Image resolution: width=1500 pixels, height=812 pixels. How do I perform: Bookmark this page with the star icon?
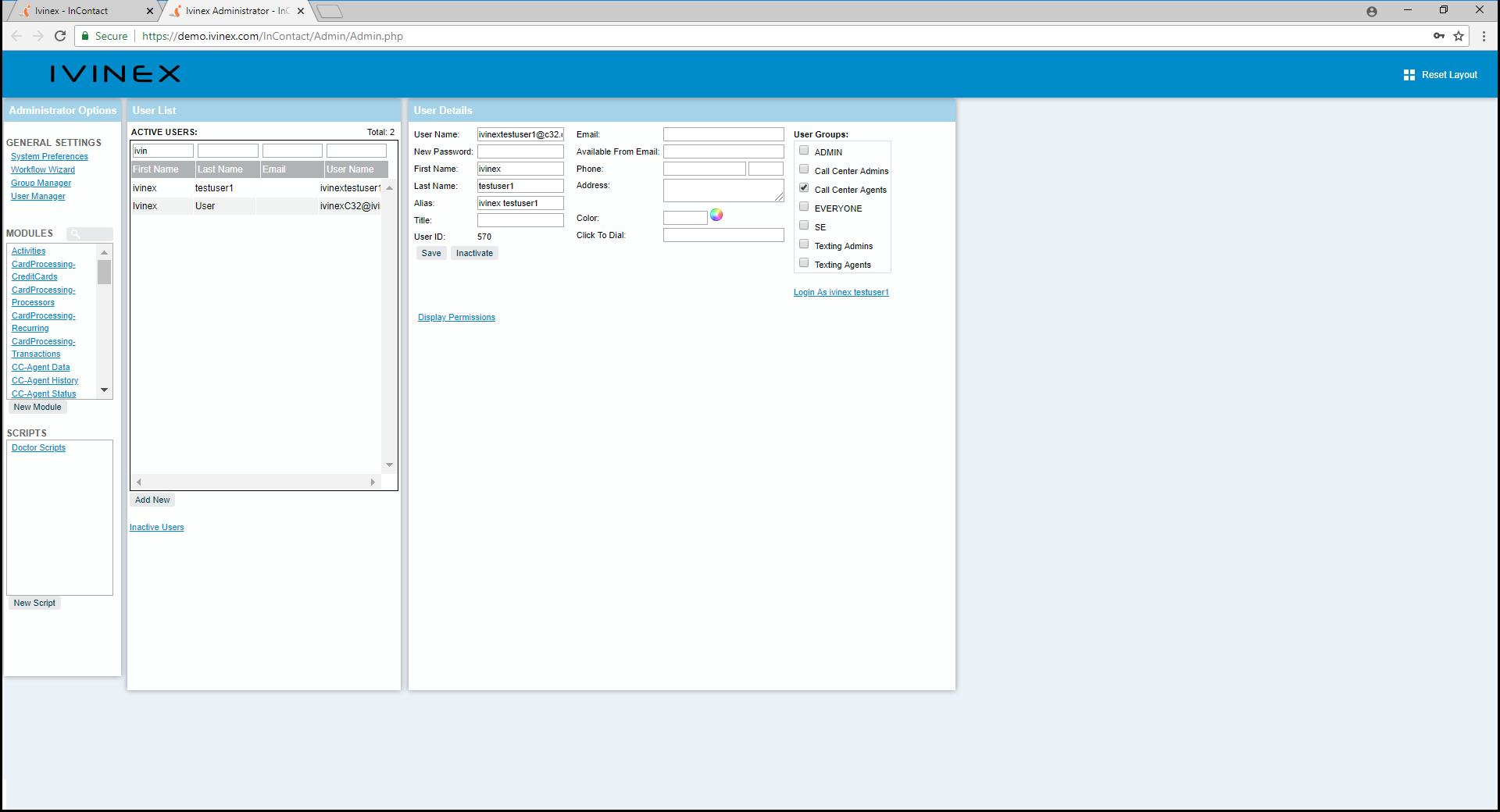click(1459, 36)
